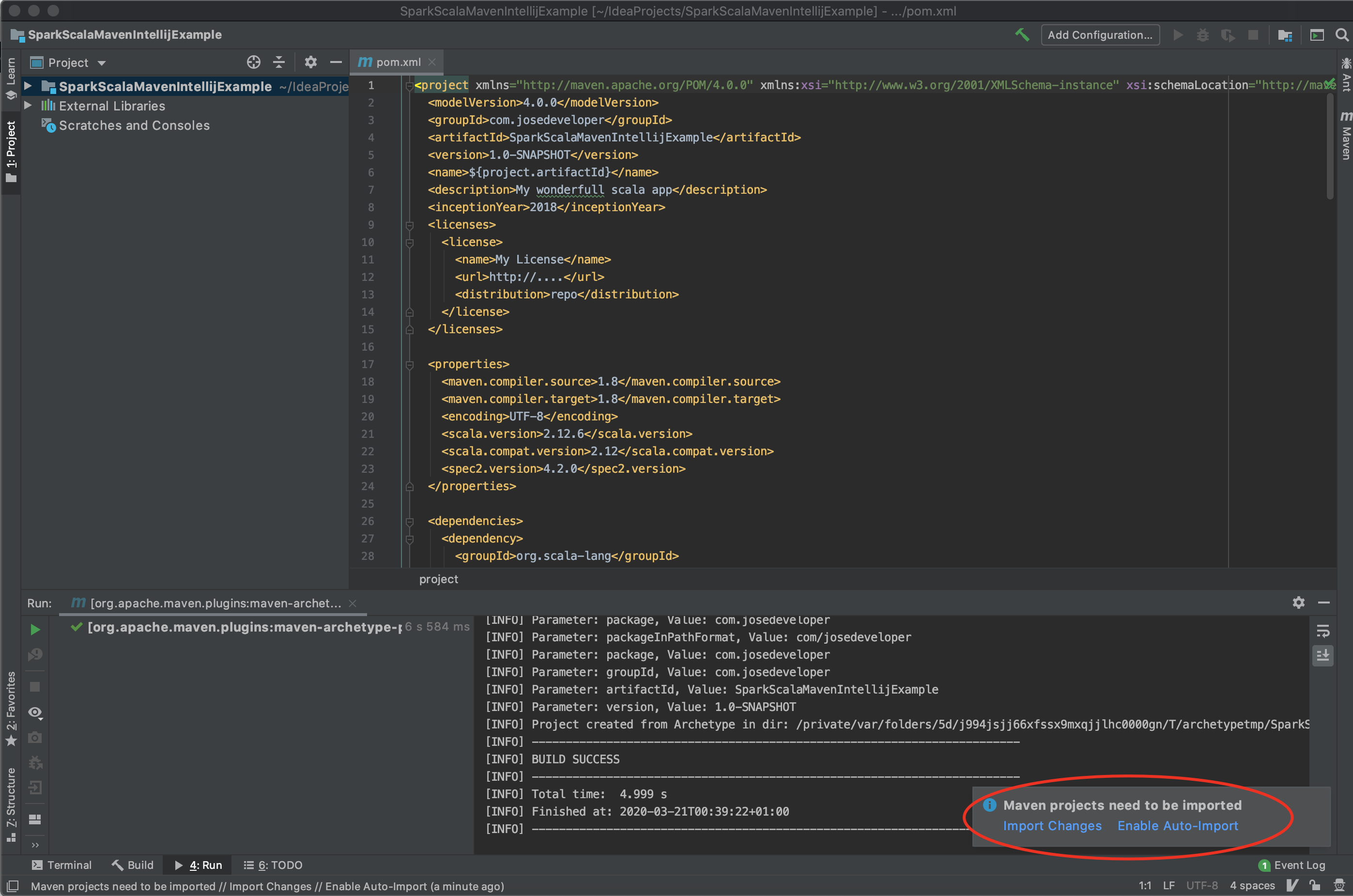
Task: Hide the Project panel with minus icon
Action: click(336, 62)
